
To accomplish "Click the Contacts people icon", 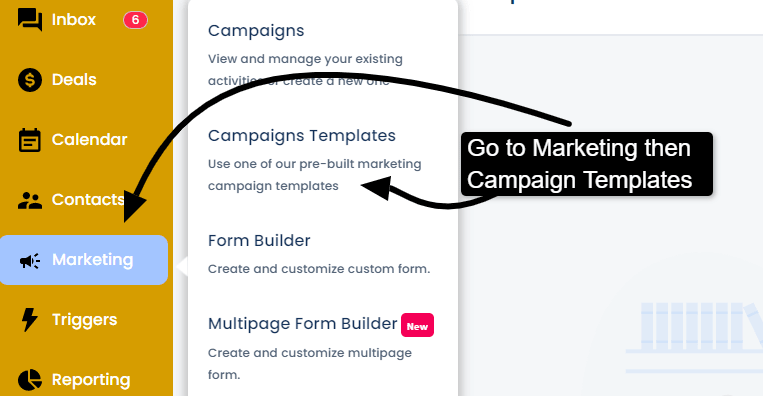I will point(30,200).
